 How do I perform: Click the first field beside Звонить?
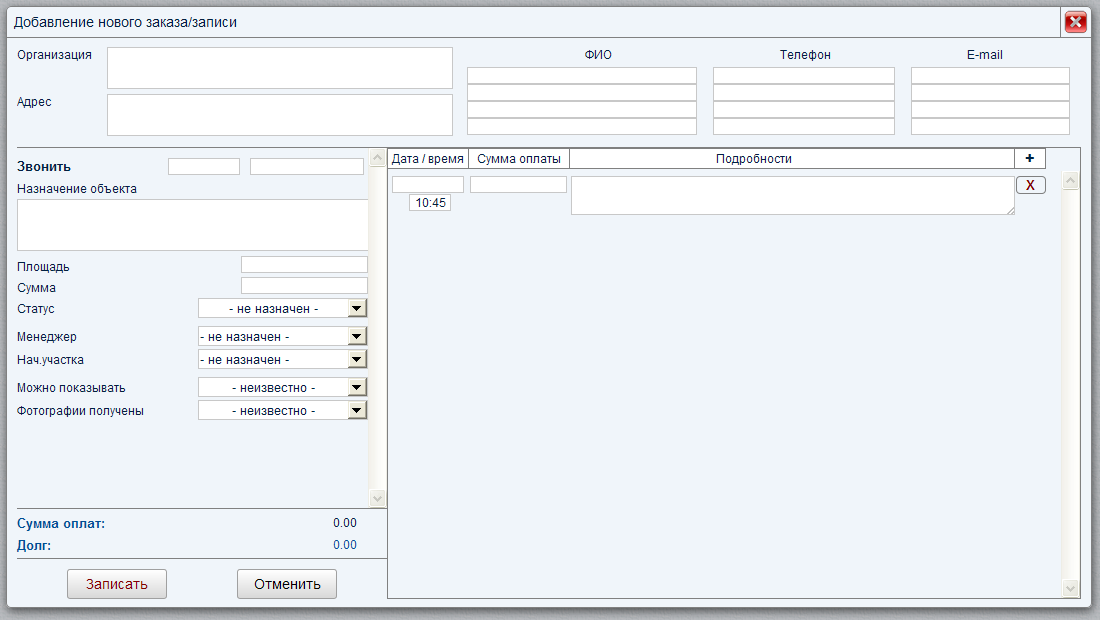[x=204, y=166]
